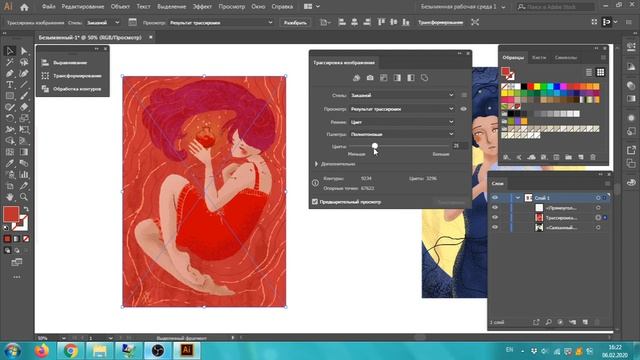Select the Eraser tool
640x360 pixels.
click(x=24, y=107)
